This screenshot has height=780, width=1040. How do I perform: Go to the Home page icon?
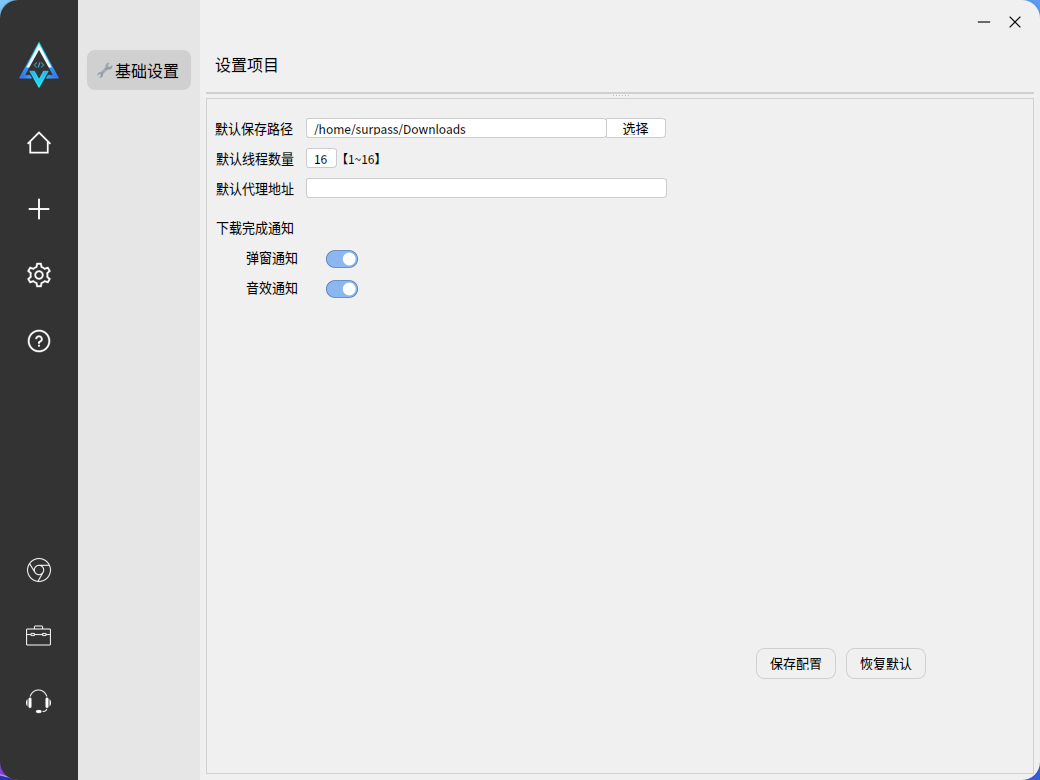click(x=38, y=143)
